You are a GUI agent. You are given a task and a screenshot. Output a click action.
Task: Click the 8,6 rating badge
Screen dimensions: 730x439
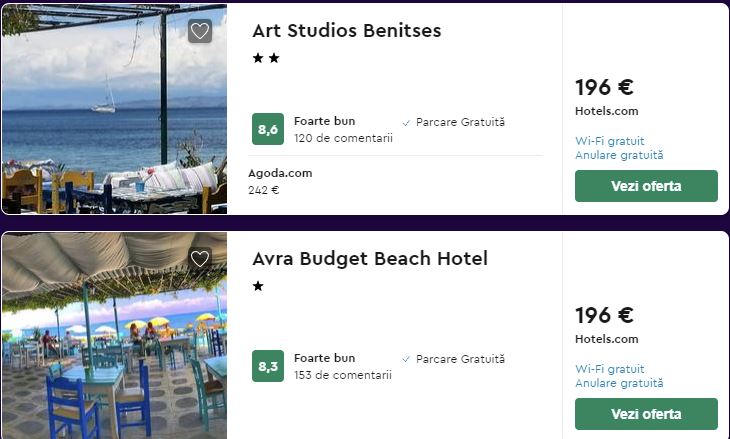pos(268,129)
